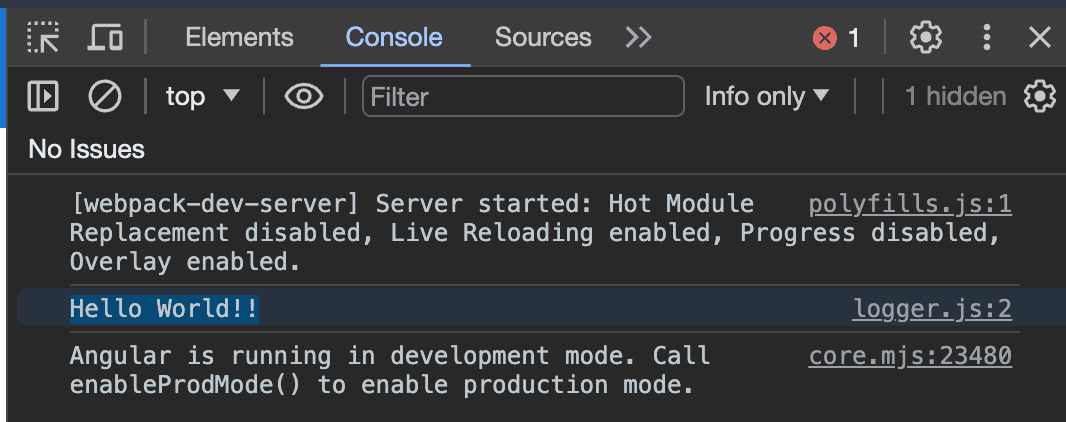Click the red error count indicator
This screenshot has height=422, width=1066.
coord(837,38)
